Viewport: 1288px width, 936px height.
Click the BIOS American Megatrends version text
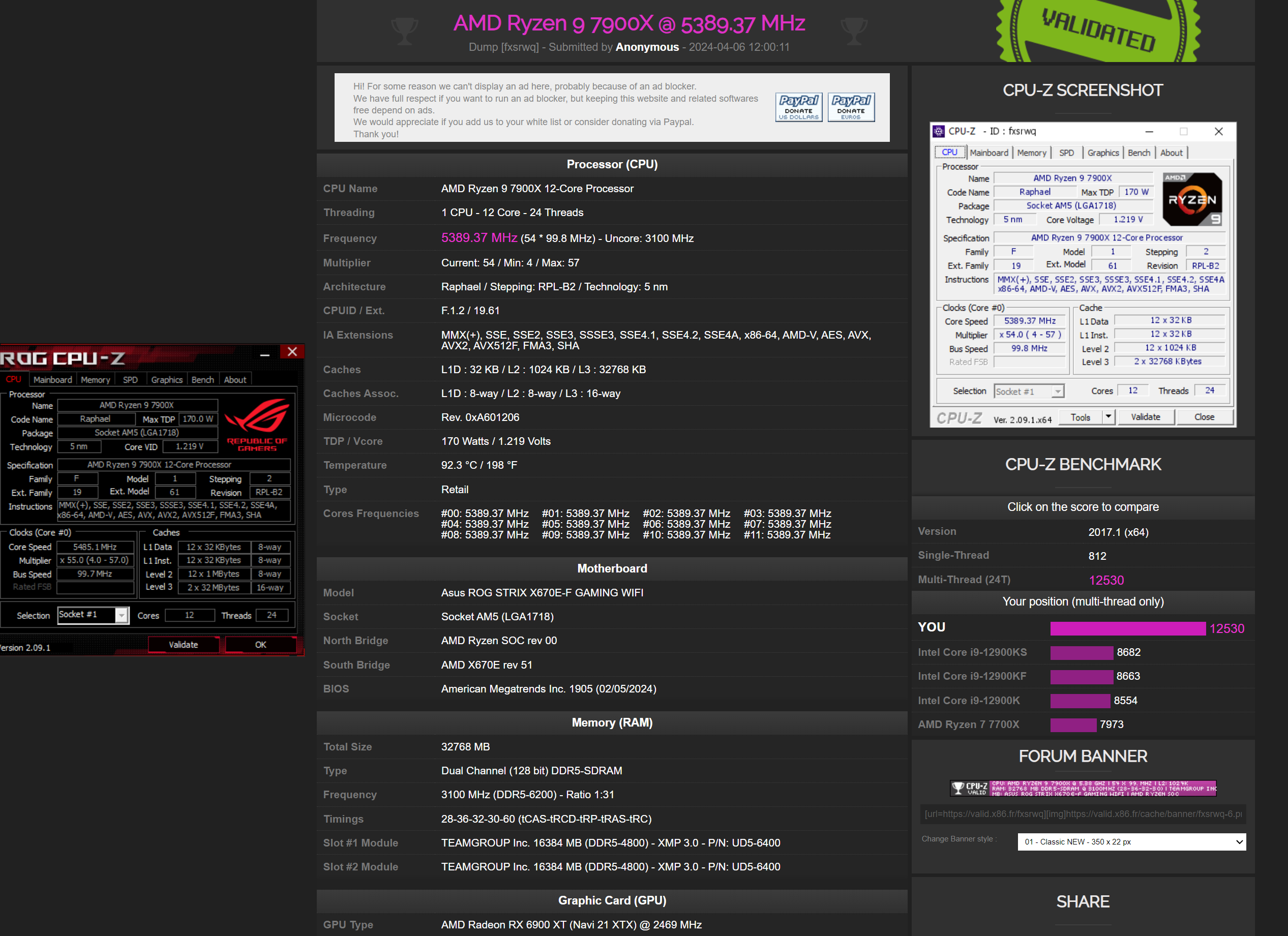pos(549,689)
